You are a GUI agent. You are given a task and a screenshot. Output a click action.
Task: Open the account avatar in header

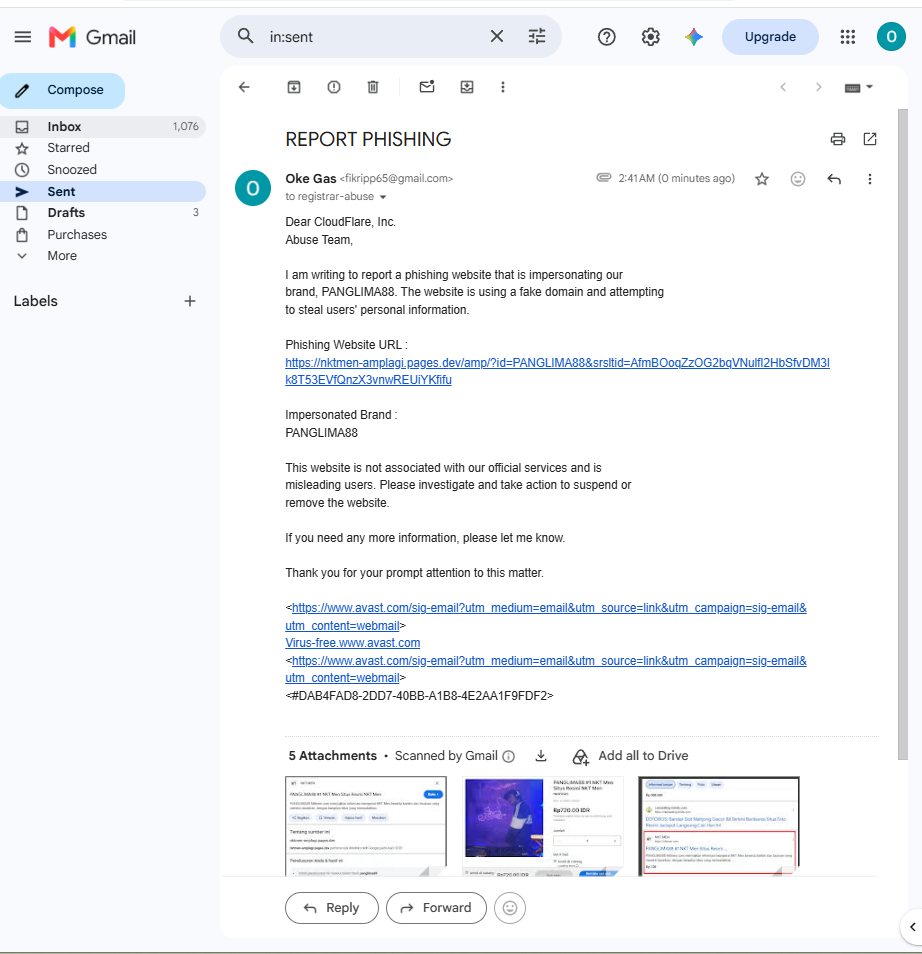(x=891, y=37)
